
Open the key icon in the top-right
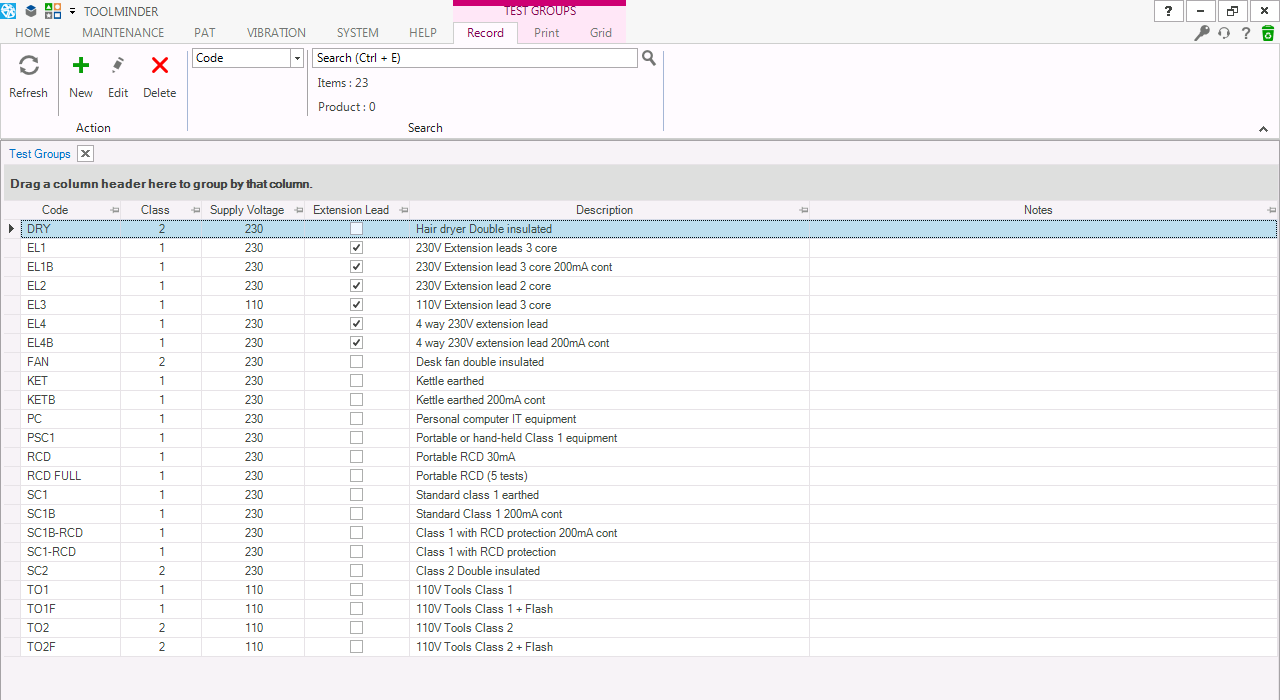pos(1203,33)
